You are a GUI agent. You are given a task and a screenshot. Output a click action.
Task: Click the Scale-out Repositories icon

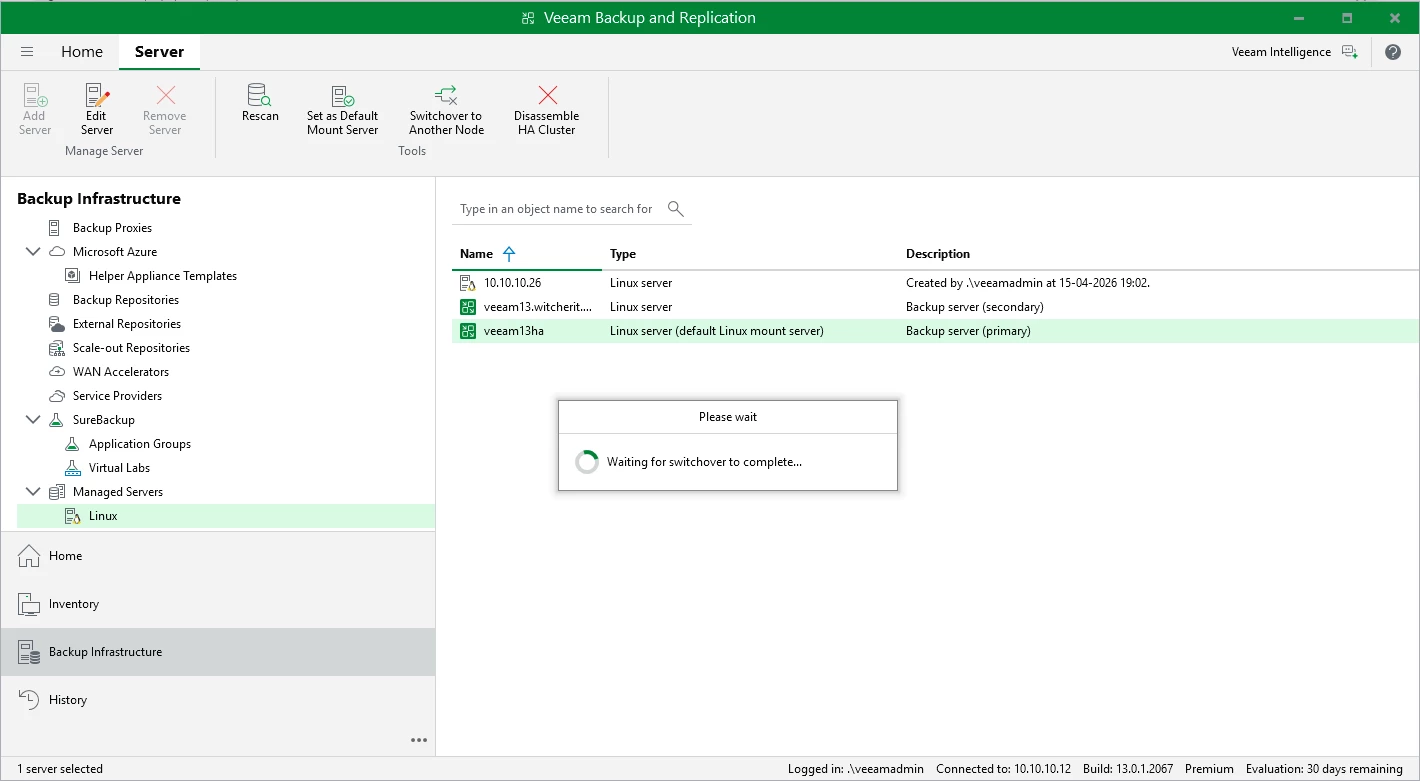coord(56,348)
